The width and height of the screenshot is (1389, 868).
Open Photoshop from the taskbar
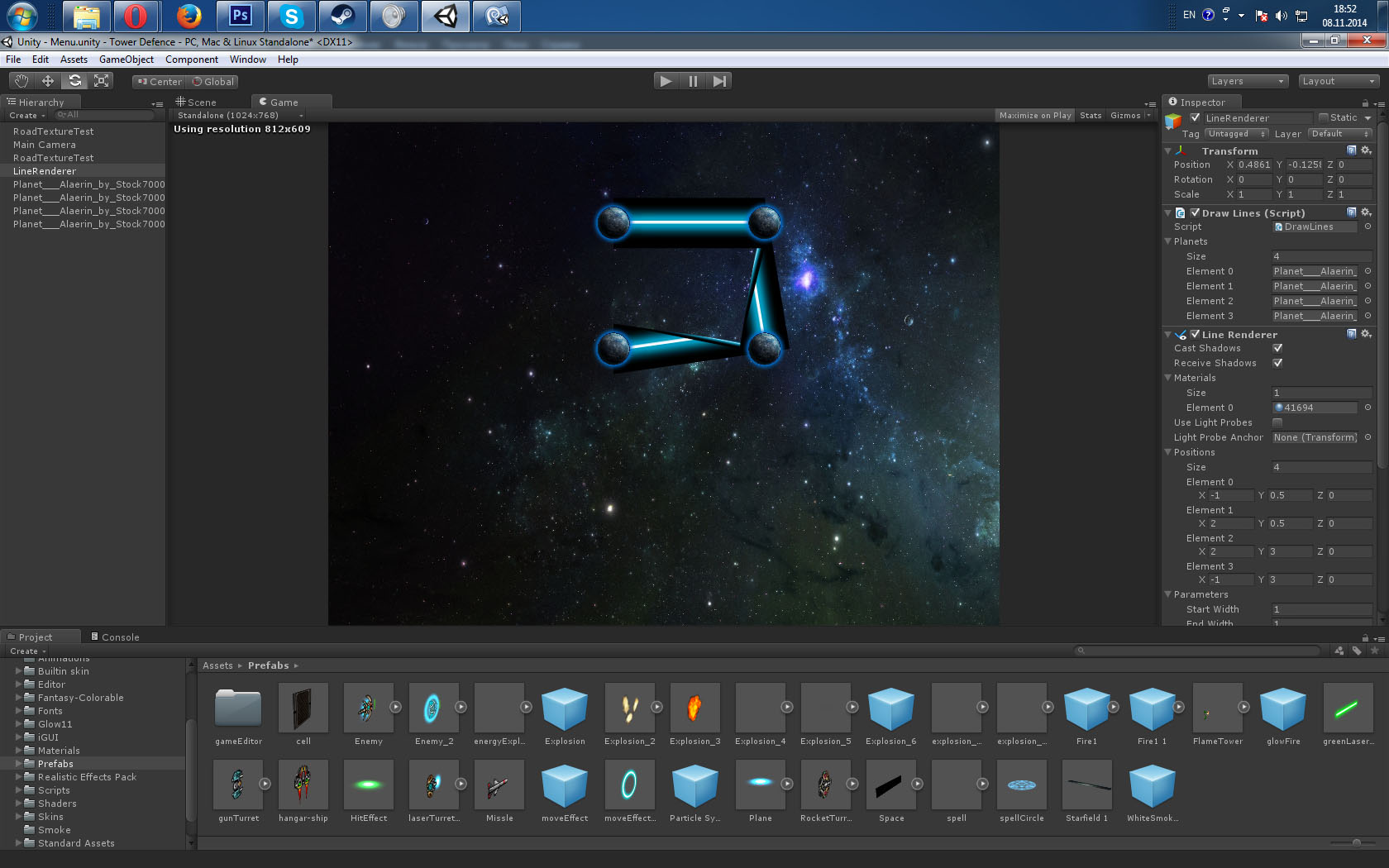click(240, 16)
